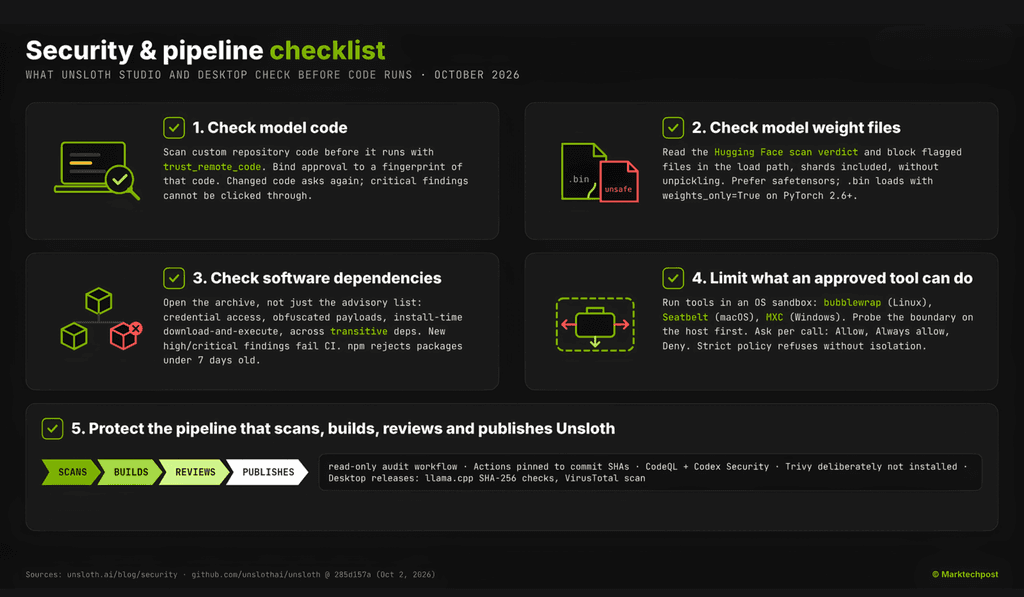The image size is (1024, 597).
Task: Click the red rejected package cube icon
Action: tap(127, 335)
